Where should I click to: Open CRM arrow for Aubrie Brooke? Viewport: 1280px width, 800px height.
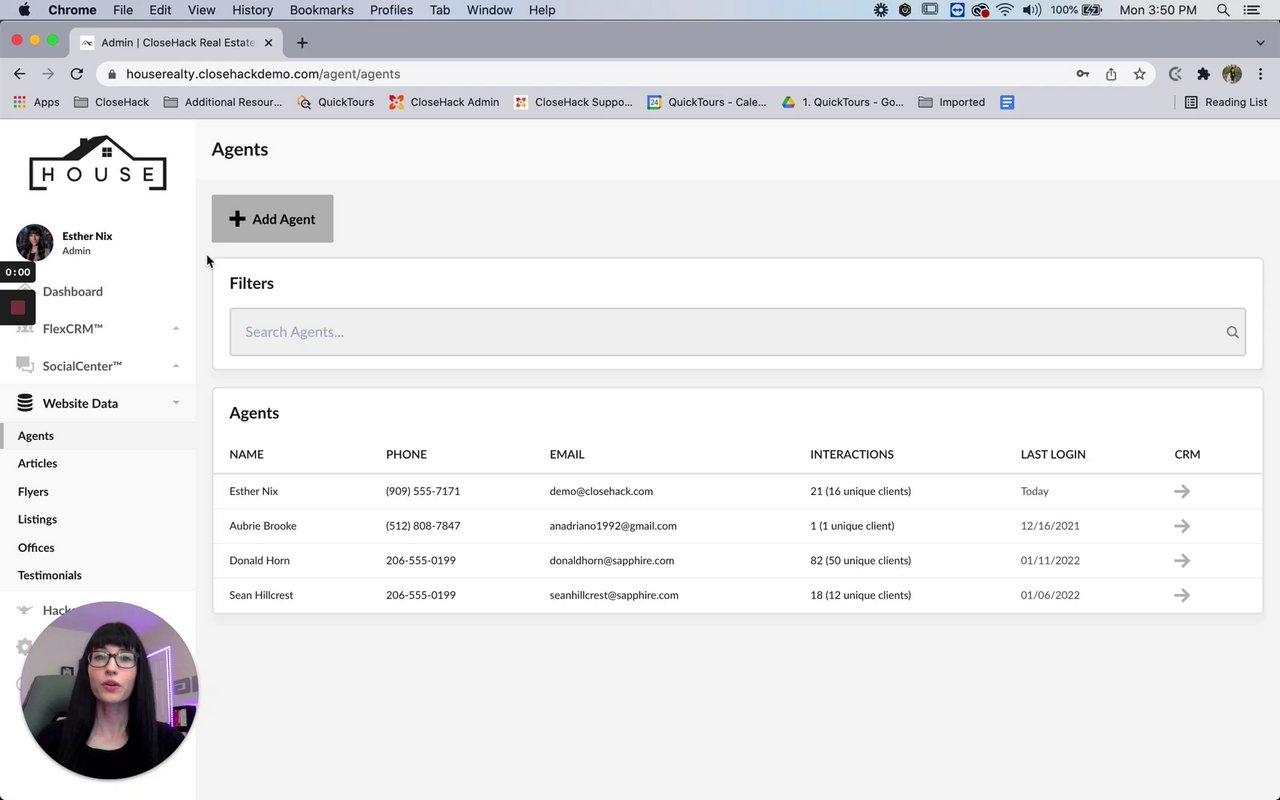[x=1182, y=526]
